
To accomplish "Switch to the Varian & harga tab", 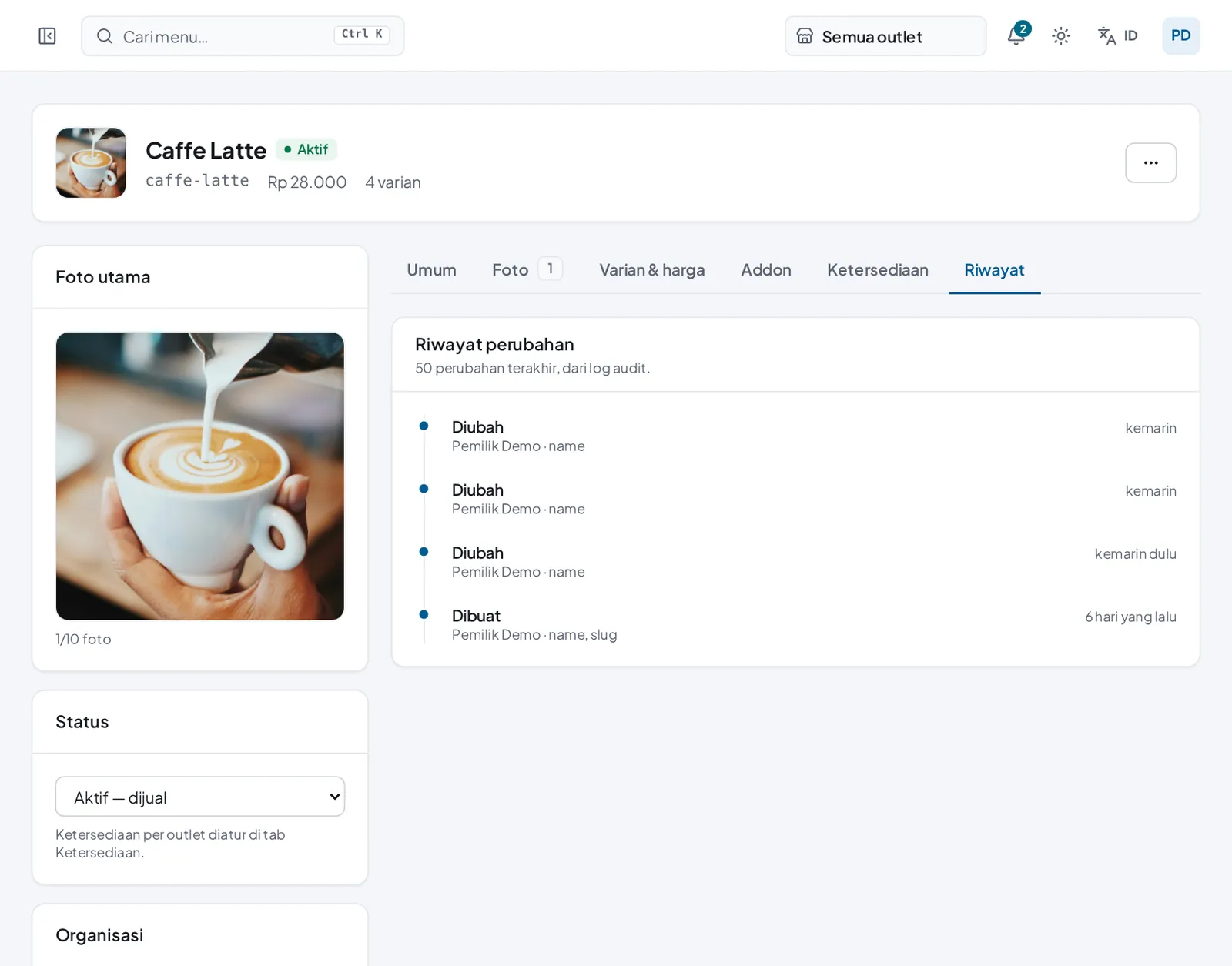I will point(652,270).
